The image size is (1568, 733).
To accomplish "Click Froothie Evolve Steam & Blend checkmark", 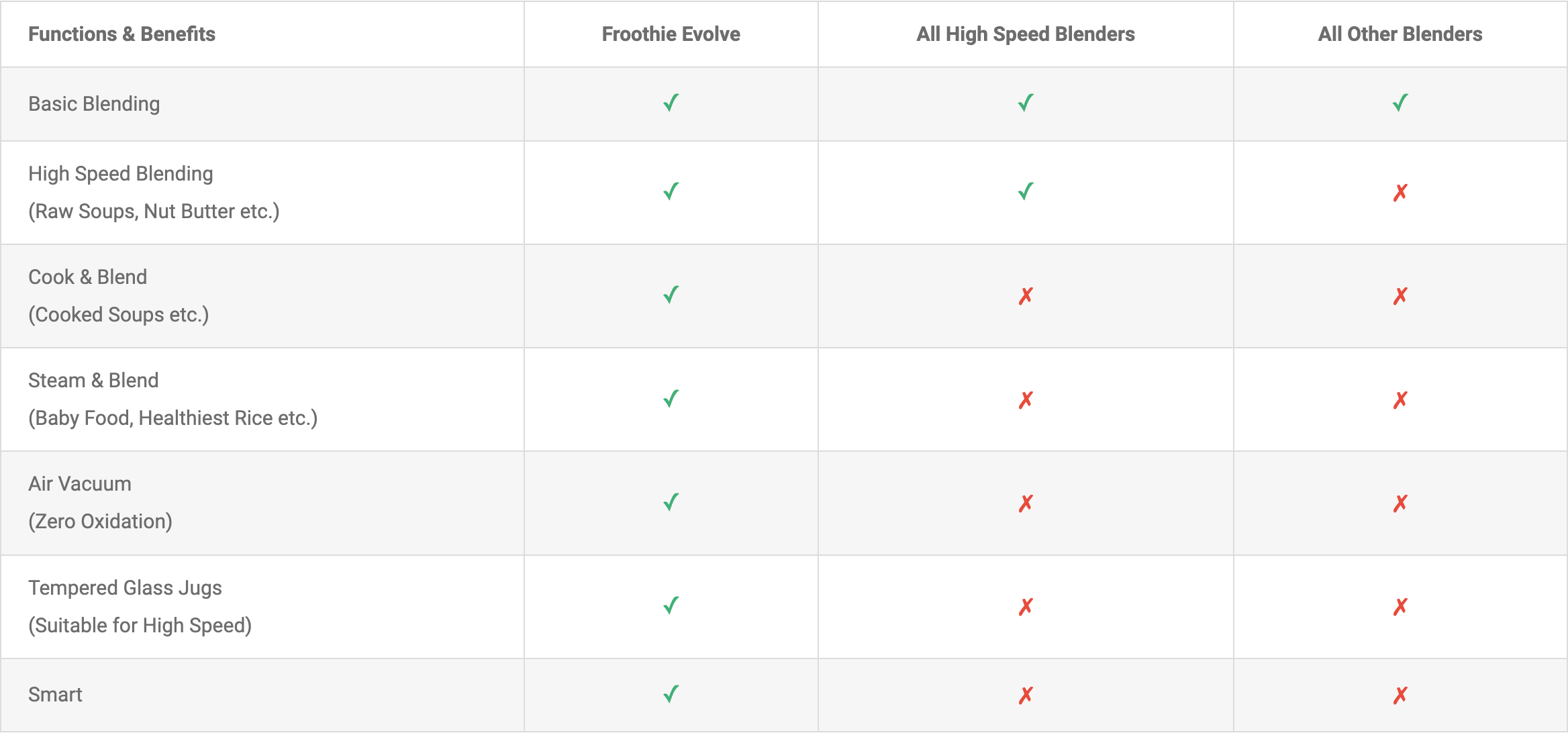I will tap(671, 399).
